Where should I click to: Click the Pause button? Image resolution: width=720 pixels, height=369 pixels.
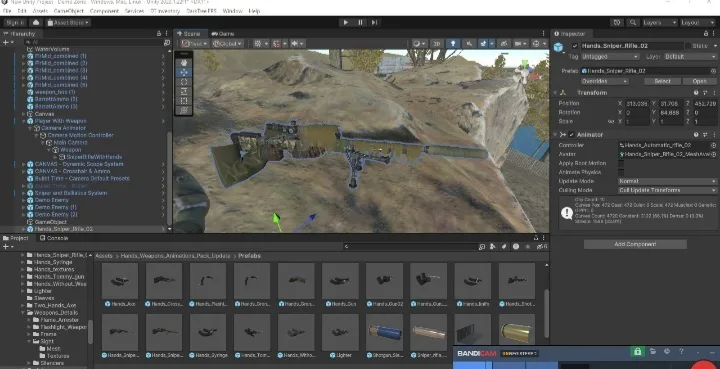(360, 22)
